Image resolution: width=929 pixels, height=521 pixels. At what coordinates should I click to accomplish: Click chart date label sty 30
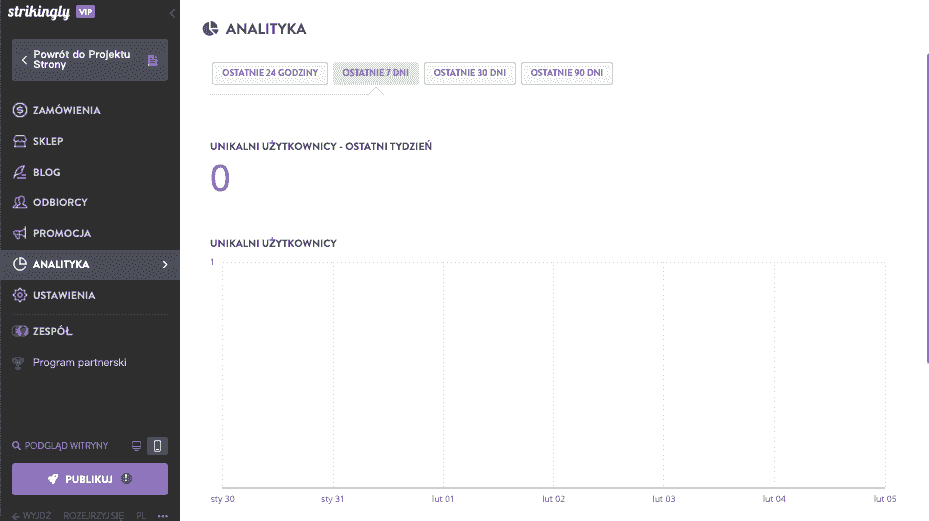[223, 499]
